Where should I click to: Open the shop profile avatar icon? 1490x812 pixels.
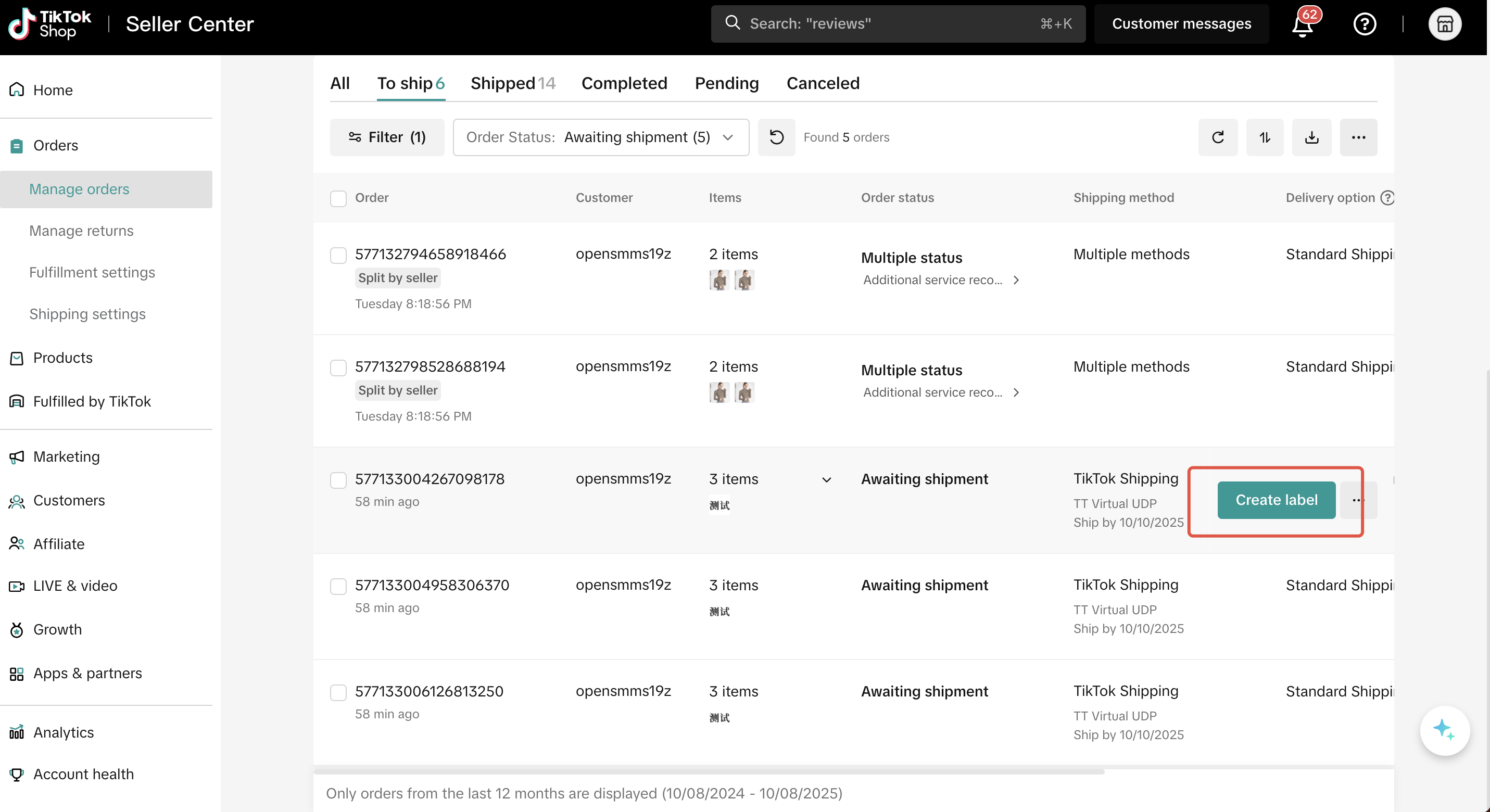click(x=1444, y=24)
